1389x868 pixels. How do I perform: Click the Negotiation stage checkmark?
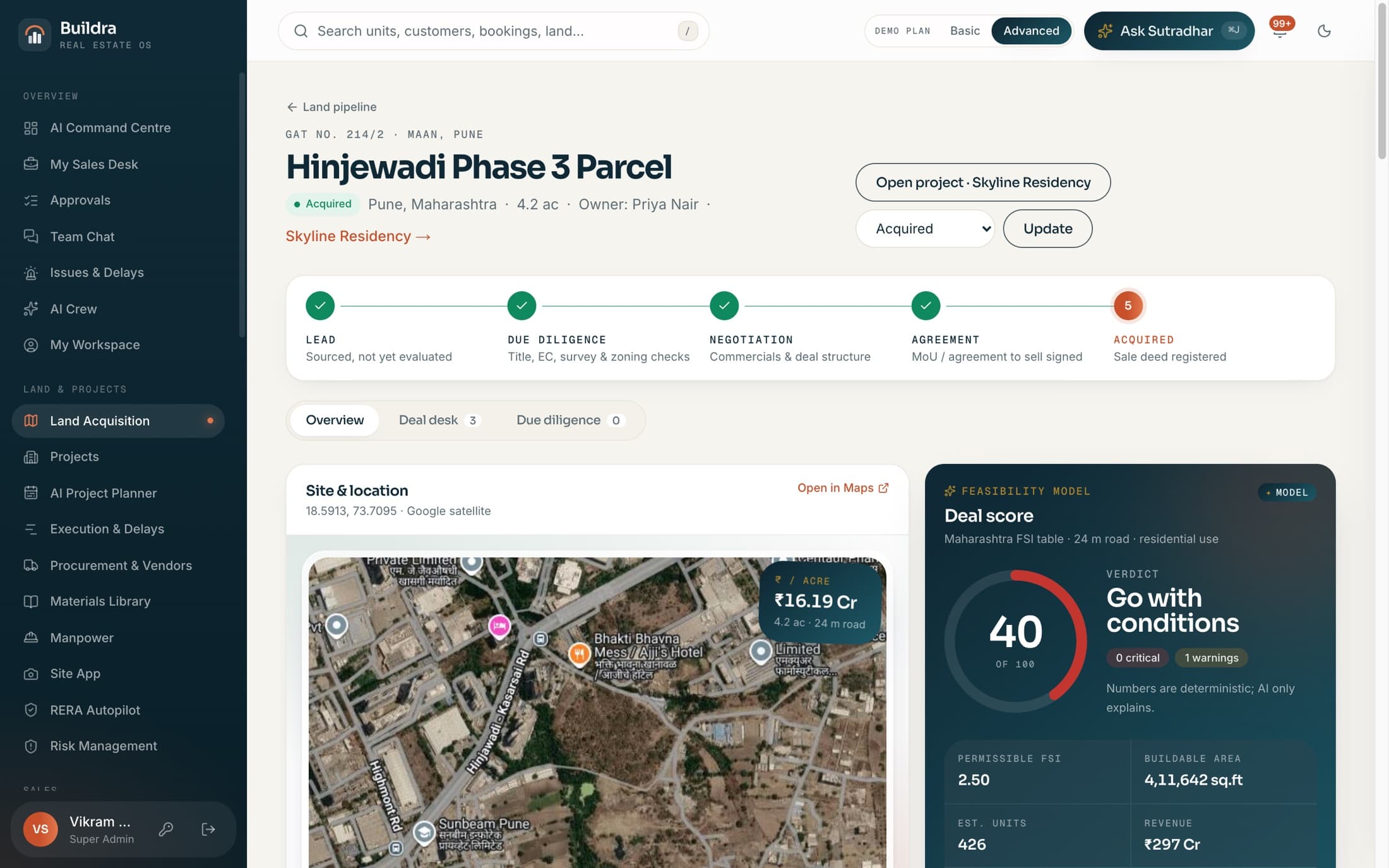724,306
